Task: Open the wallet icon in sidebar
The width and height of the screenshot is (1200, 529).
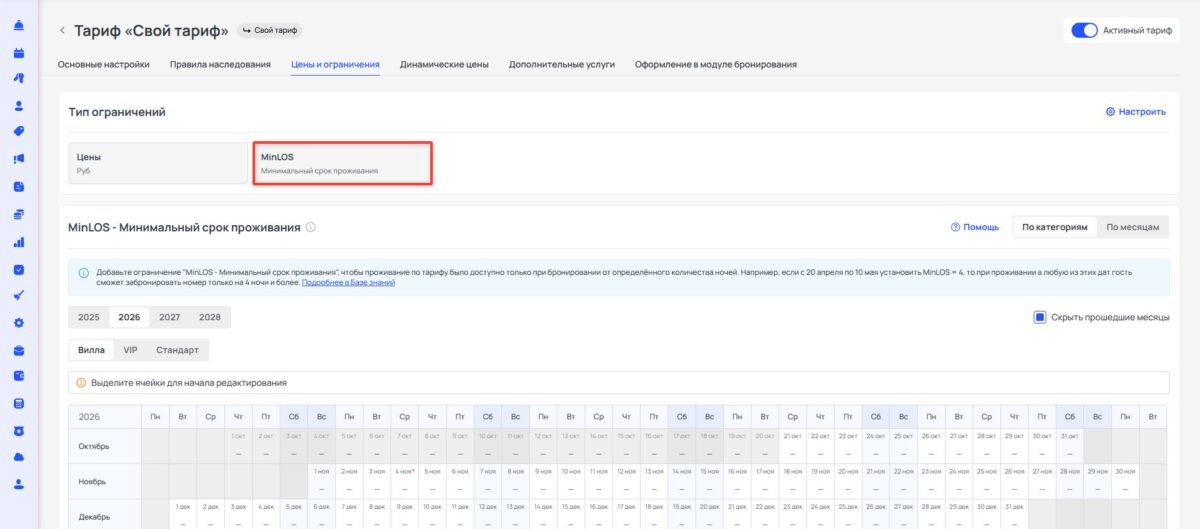Action: tap(19, 377)
